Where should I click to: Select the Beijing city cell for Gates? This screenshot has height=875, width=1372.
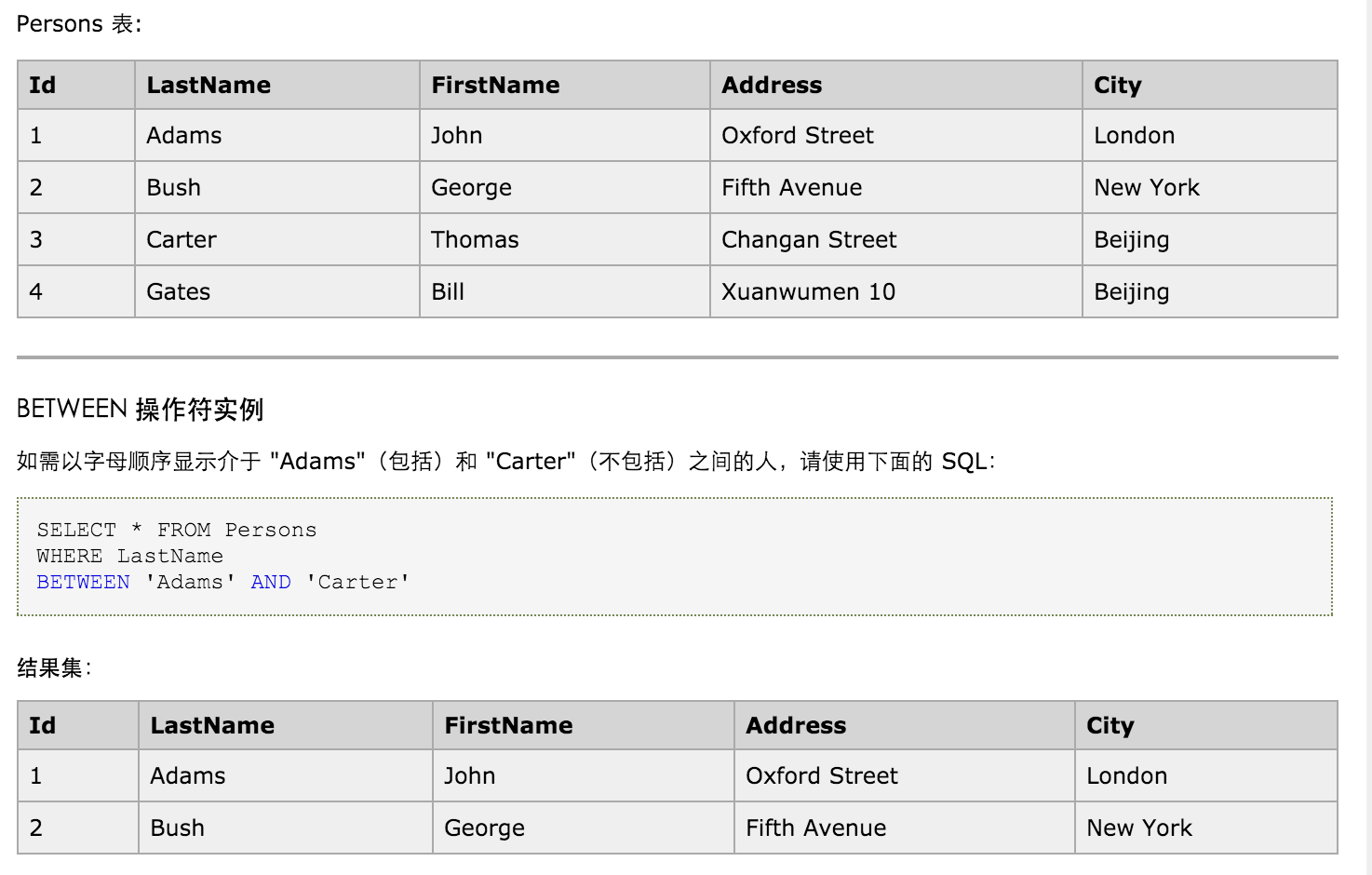click(x=1131, y=291)
